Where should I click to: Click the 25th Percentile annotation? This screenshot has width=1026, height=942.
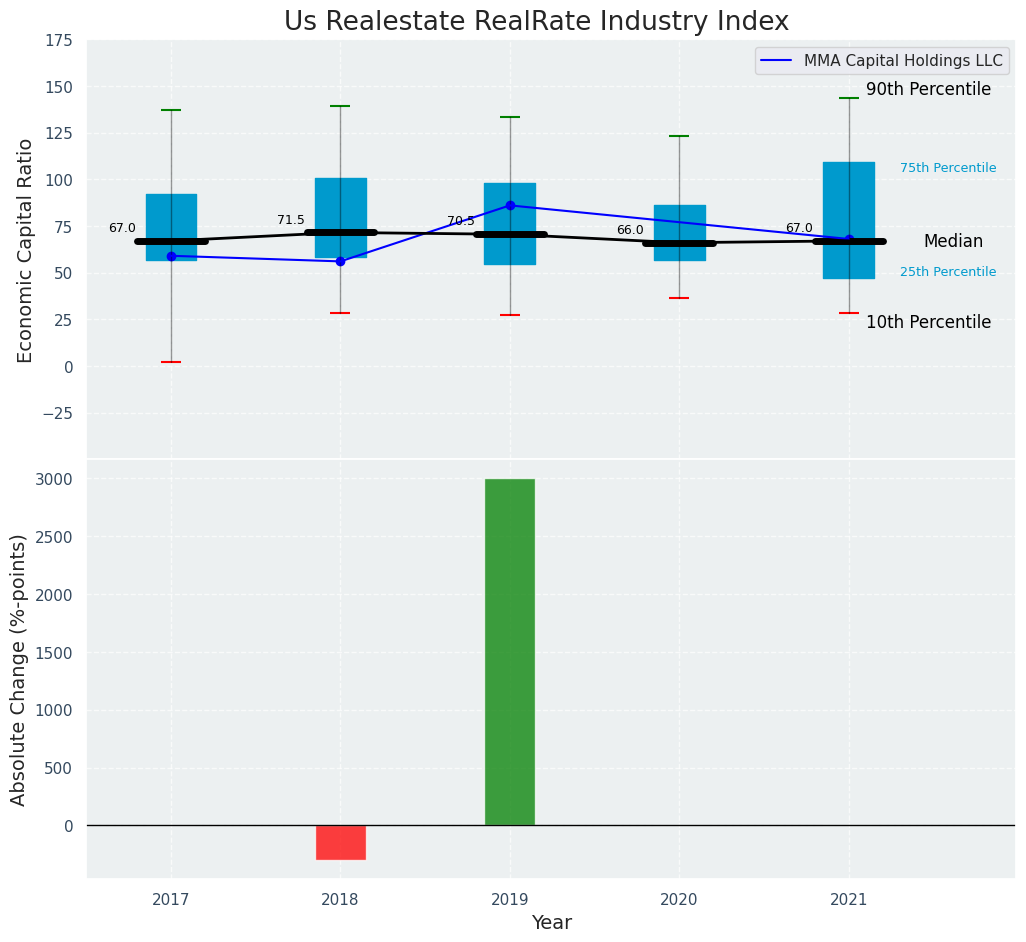(x=947, y=272)
